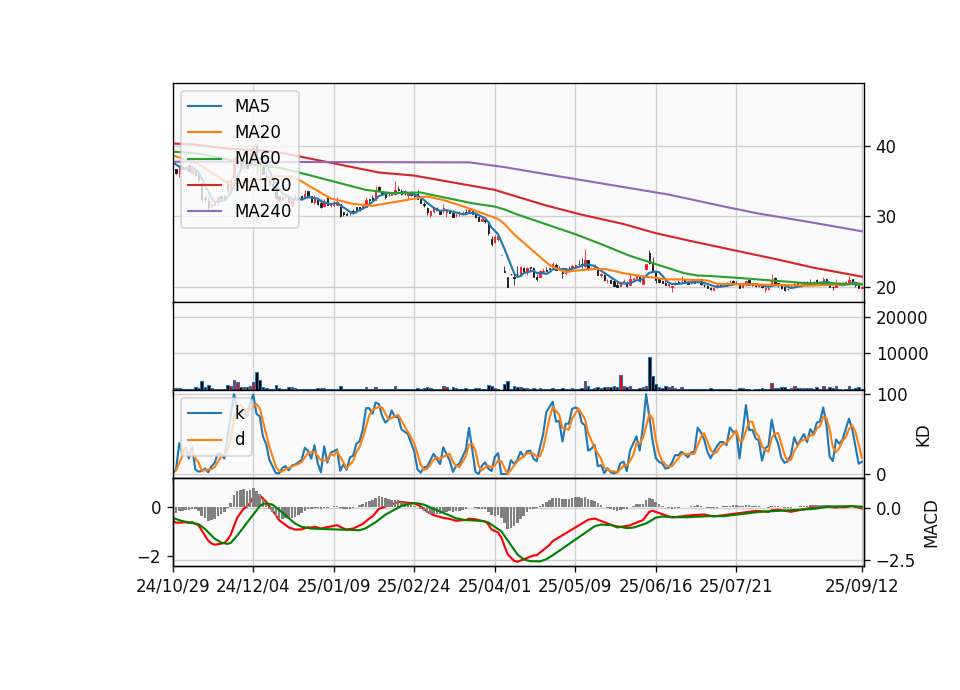Click the 25/09/12 date axis label
This screenshot has width=960, height=690.
pyautogui.click(x=861, y=586)
